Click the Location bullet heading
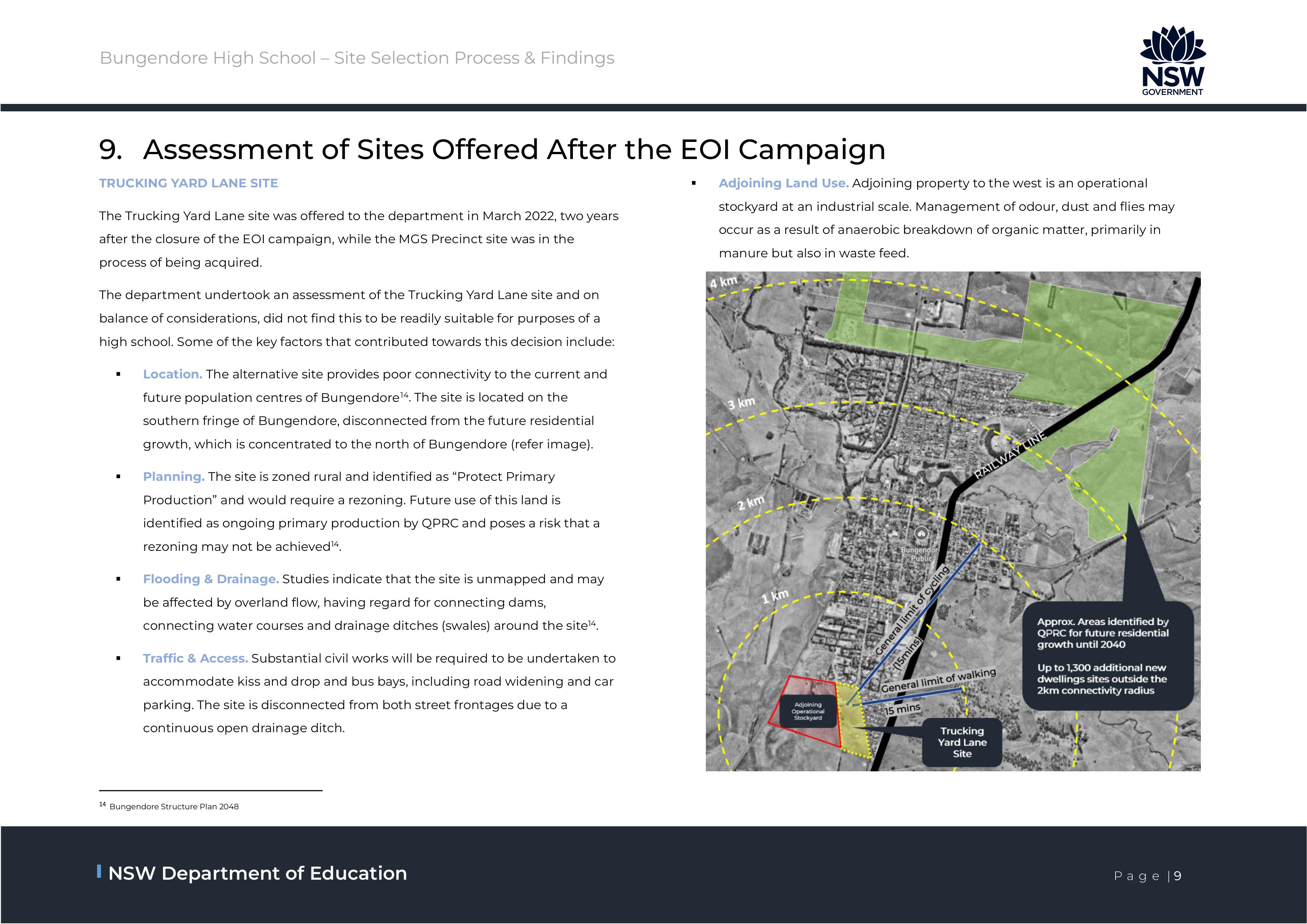1307x924 pixels. [x=172, y=374]
